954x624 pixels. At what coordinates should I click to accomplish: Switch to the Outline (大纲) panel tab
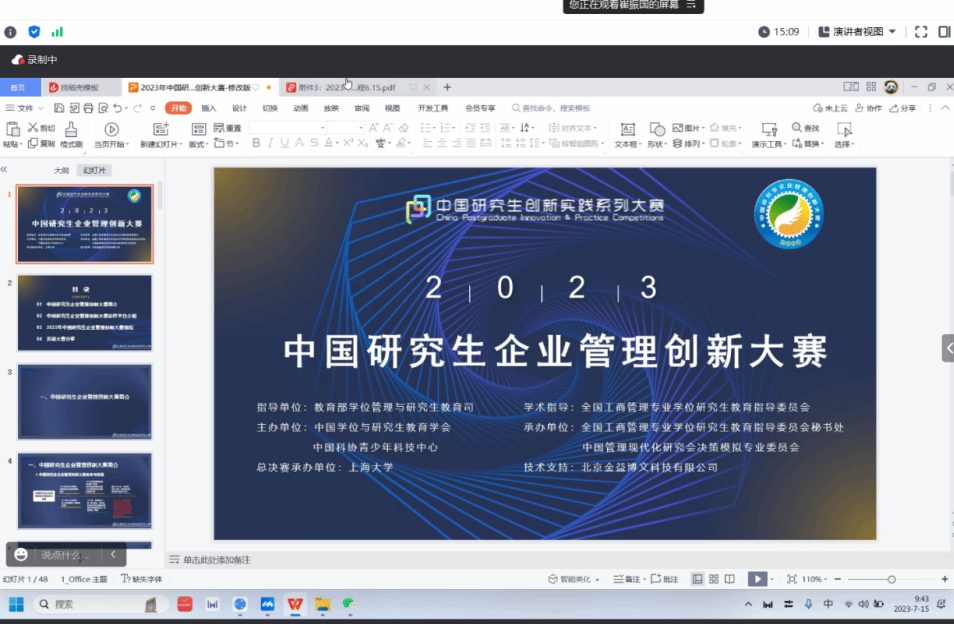(62, 171)
